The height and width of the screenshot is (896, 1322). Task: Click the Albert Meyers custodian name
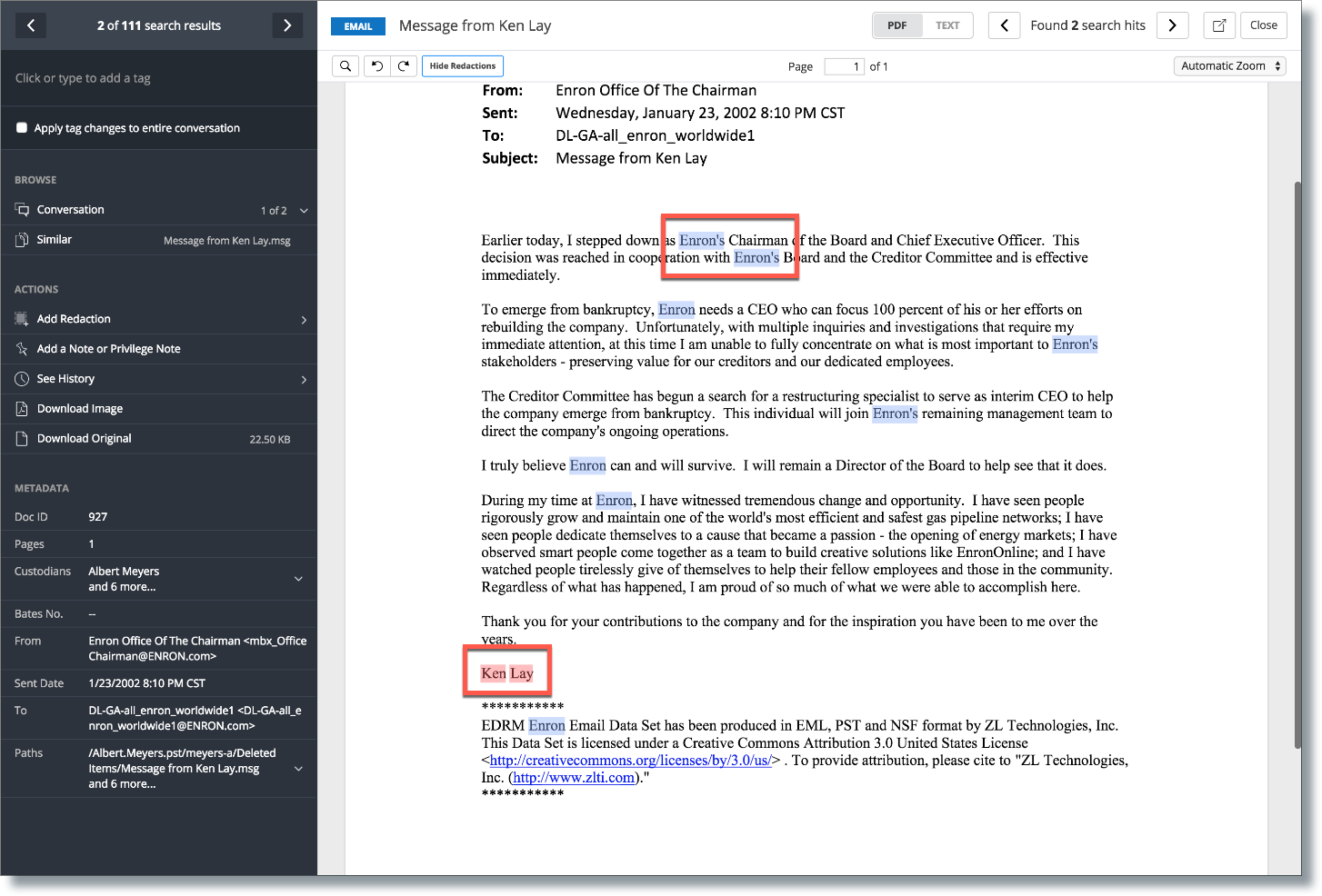(124, 572)
